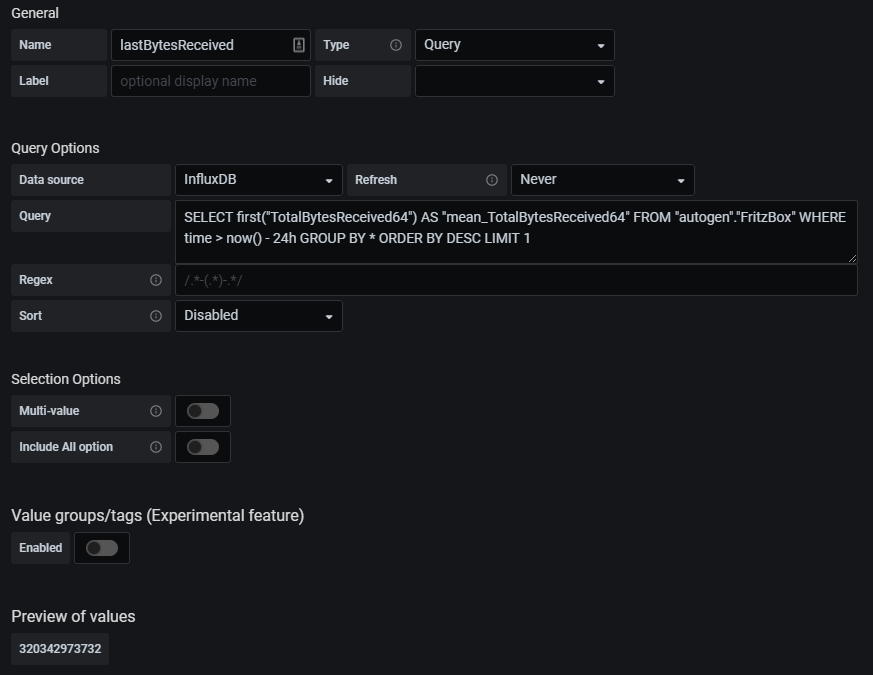The image size is (873, 675).
Task: Click the Include All option info icon
Action: pos(156,447)
